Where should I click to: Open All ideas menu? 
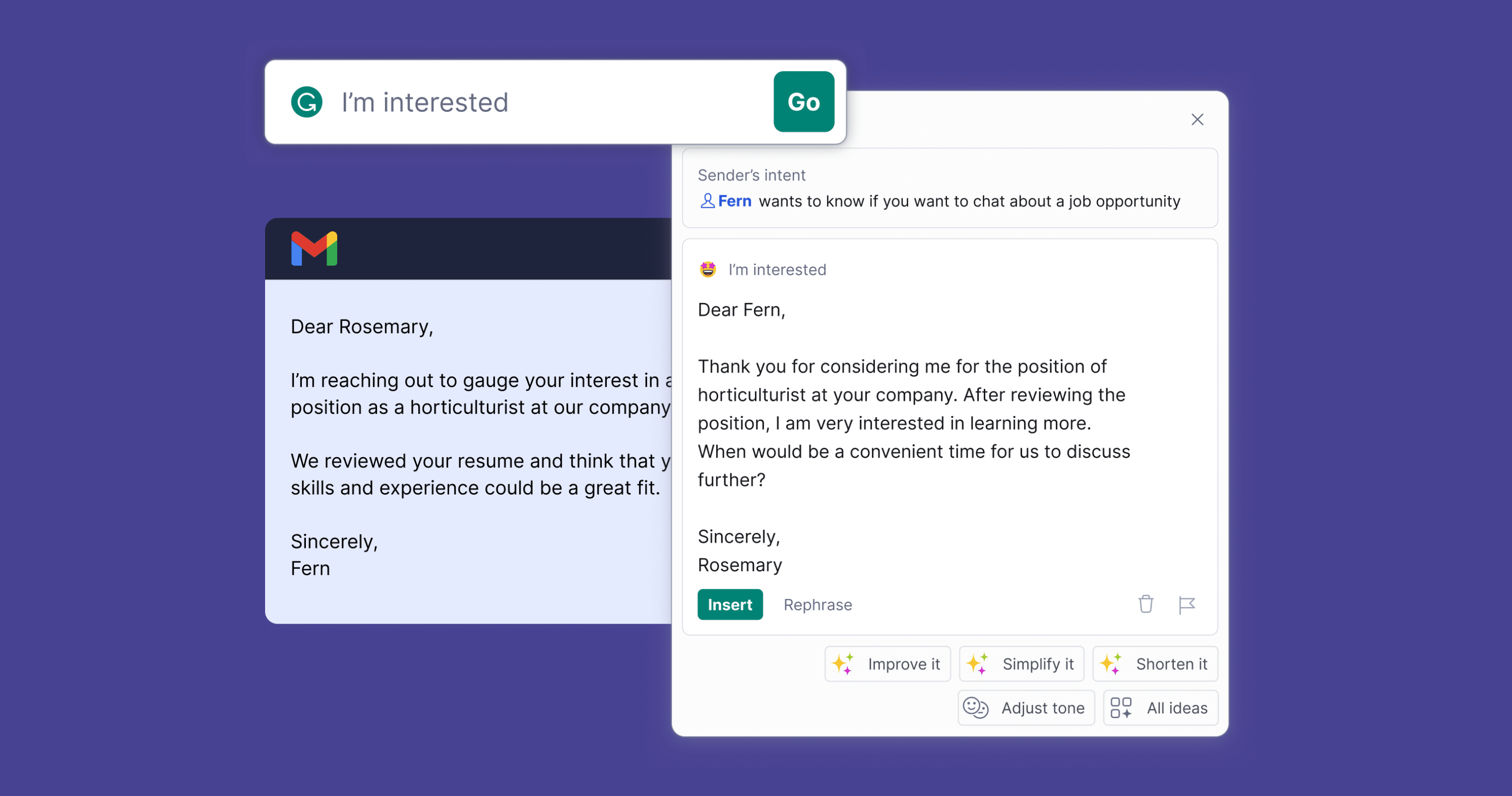click(1160, 708)
